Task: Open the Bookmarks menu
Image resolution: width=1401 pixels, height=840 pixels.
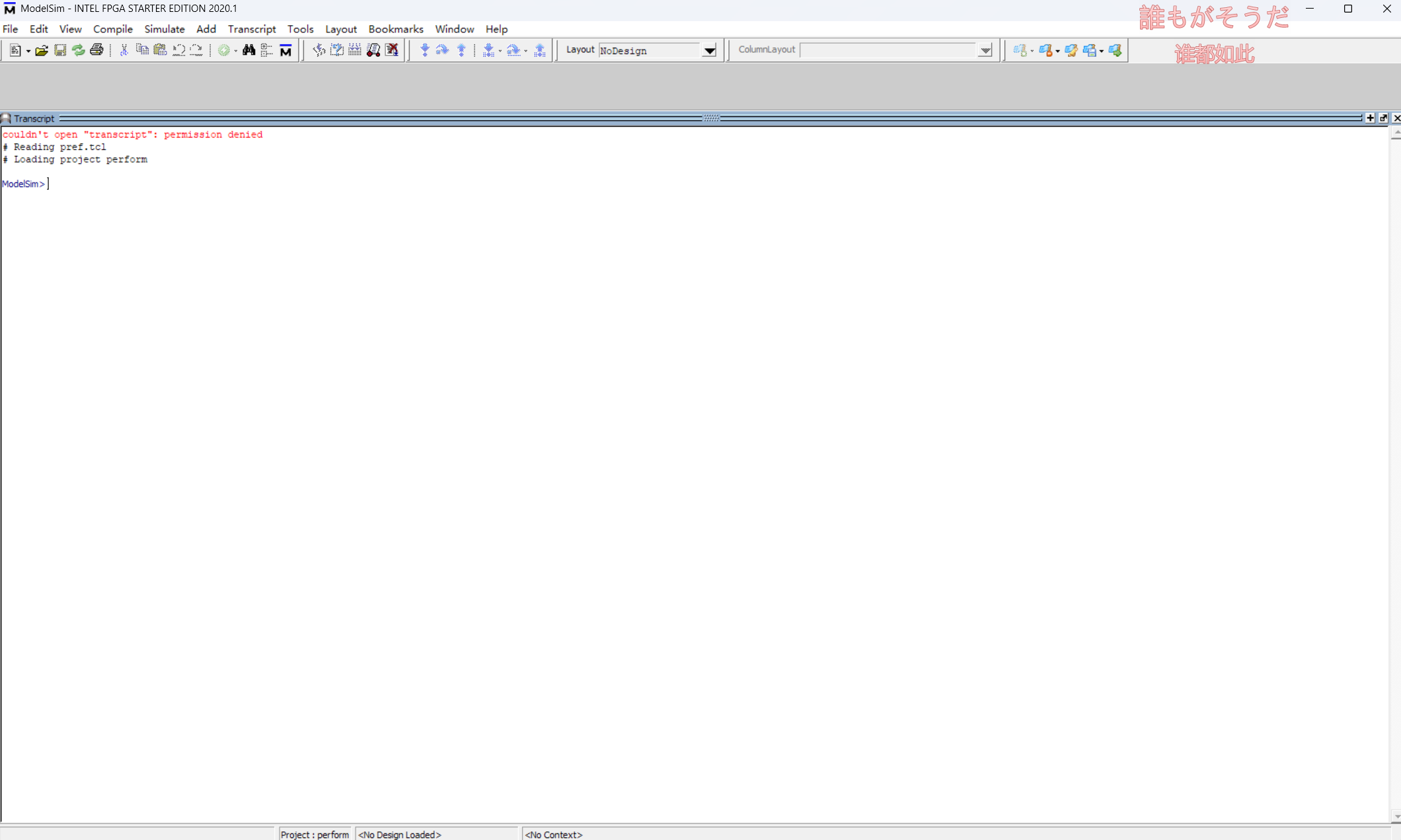Action: coord(395,29)
